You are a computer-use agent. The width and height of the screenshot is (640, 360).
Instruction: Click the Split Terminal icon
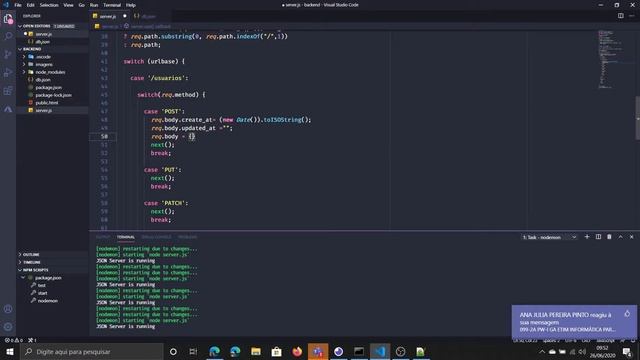pos(598,237)
